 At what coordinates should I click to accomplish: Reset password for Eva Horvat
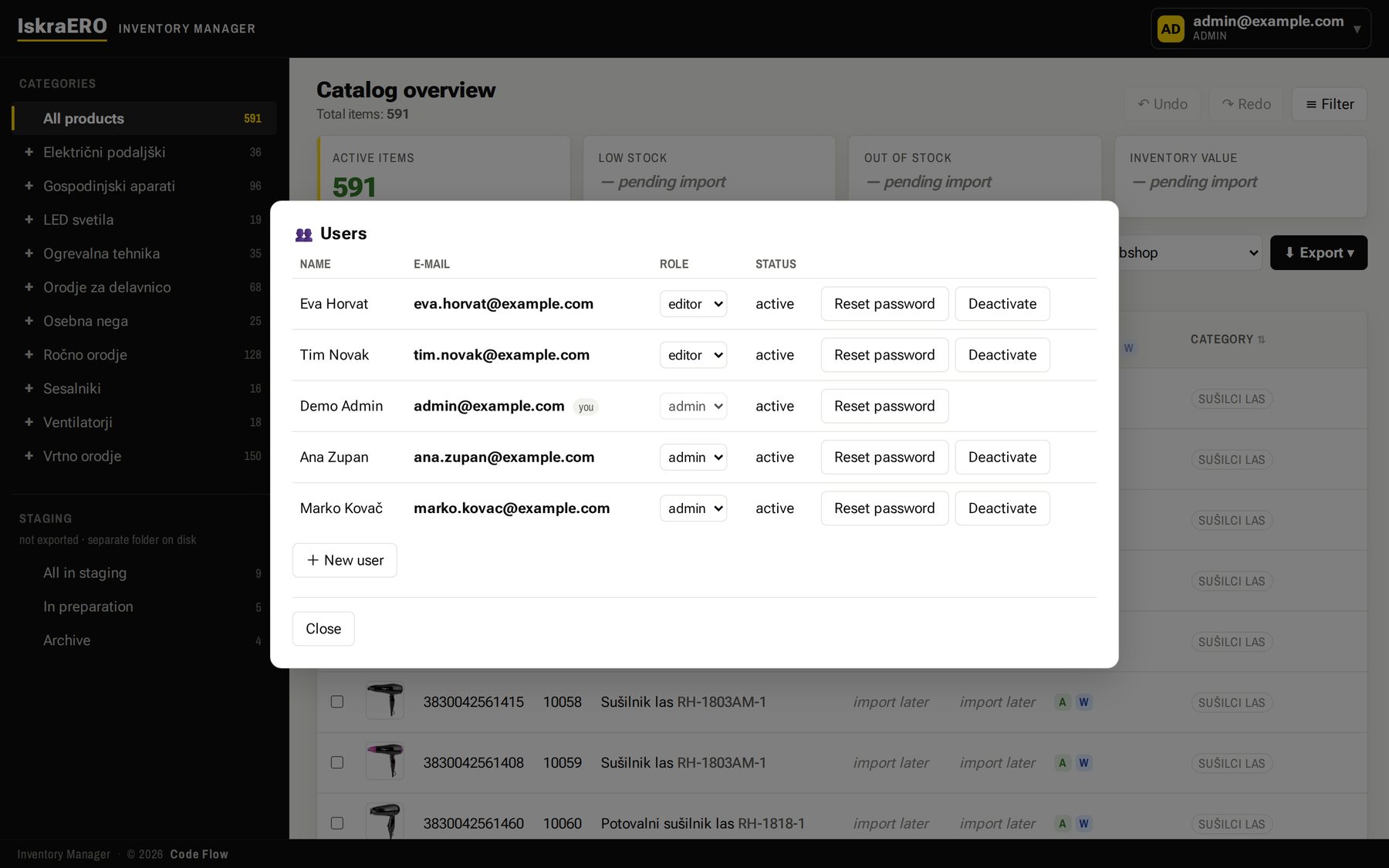point(884,304)
